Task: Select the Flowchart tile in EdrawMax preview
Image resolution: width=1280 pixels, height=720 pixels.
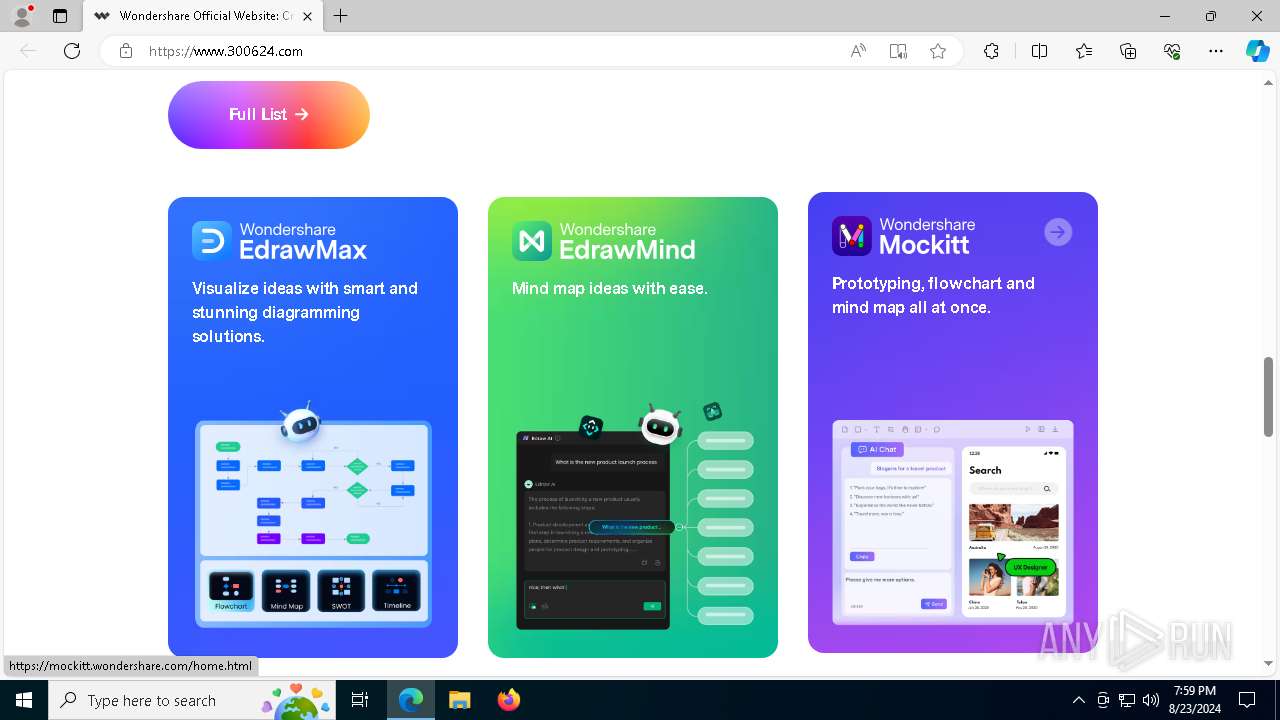Action: tap(231, 591)
